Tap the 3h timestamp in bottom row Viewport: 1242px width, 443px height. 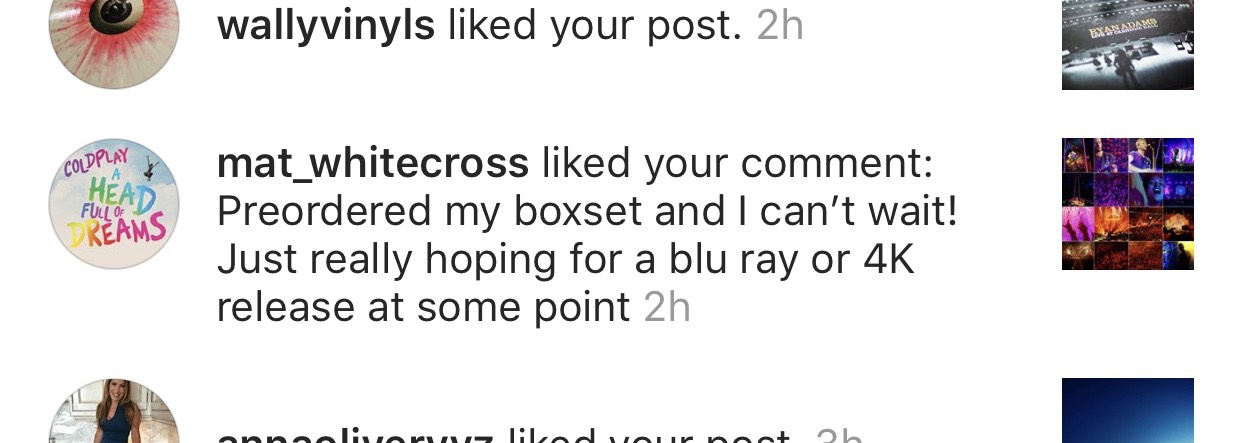pos(839,437)
